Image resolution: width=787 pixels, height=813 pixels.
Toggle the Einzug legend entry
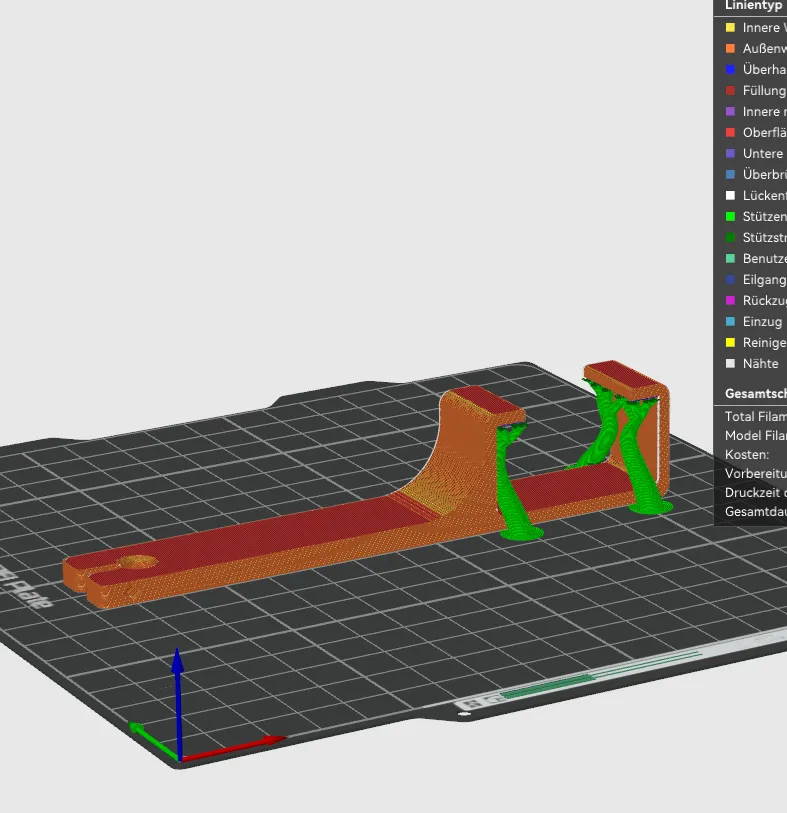click(x=762, y=322)
